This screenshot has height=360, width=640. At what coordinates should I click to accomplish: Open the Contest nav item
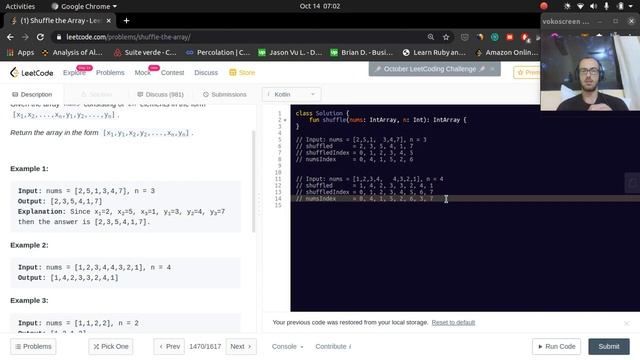pyautogui.click(x=172, y=73)
